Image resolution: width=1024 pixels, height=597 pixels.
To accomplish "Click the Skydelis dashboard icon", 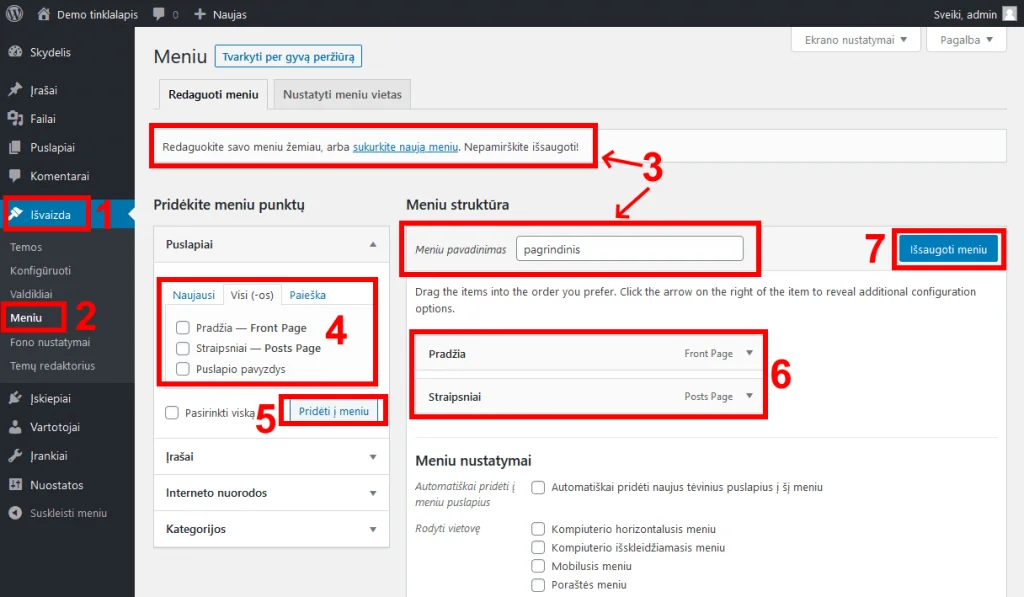I will coord(15,52).
